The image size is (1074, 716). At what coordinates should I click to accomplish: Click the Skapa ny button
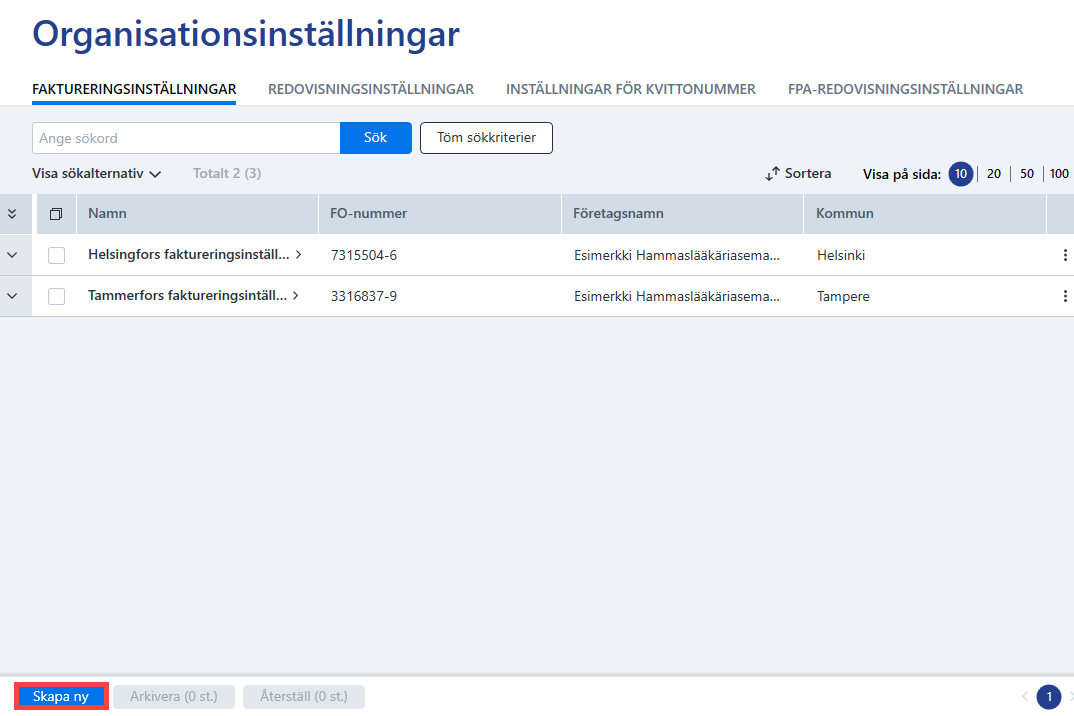[61, 696]
